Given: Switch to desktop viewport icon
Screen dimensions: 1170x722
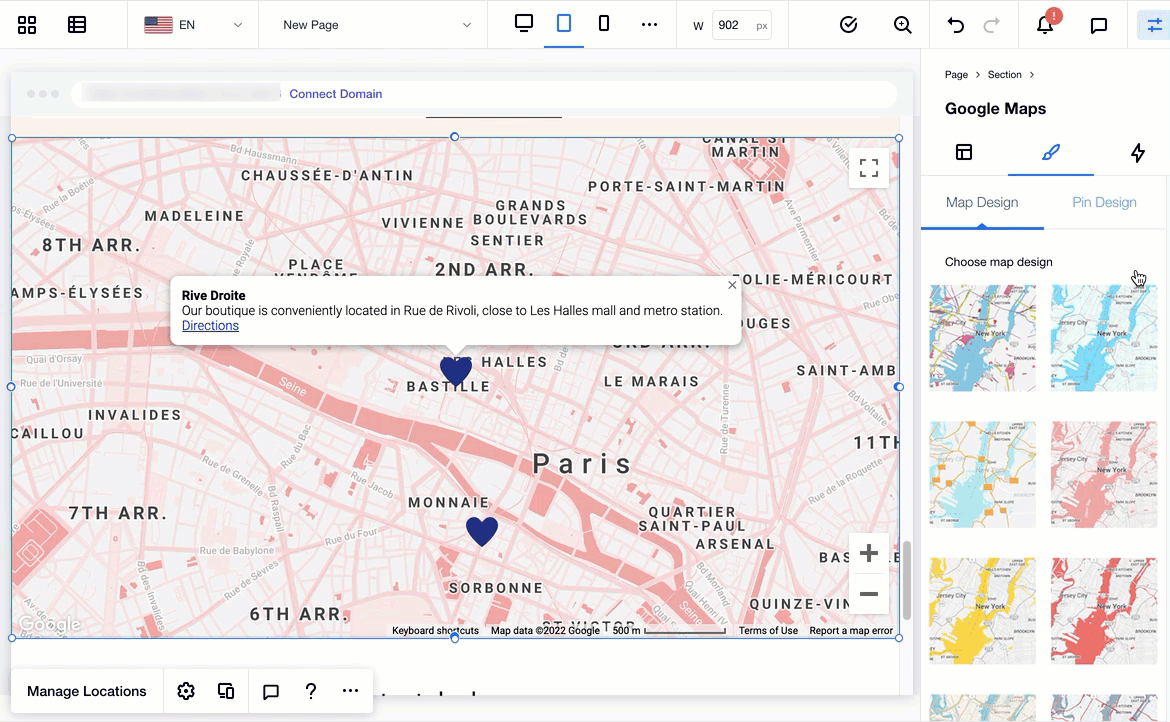Looking at the screenshot, I should point(524,23).
